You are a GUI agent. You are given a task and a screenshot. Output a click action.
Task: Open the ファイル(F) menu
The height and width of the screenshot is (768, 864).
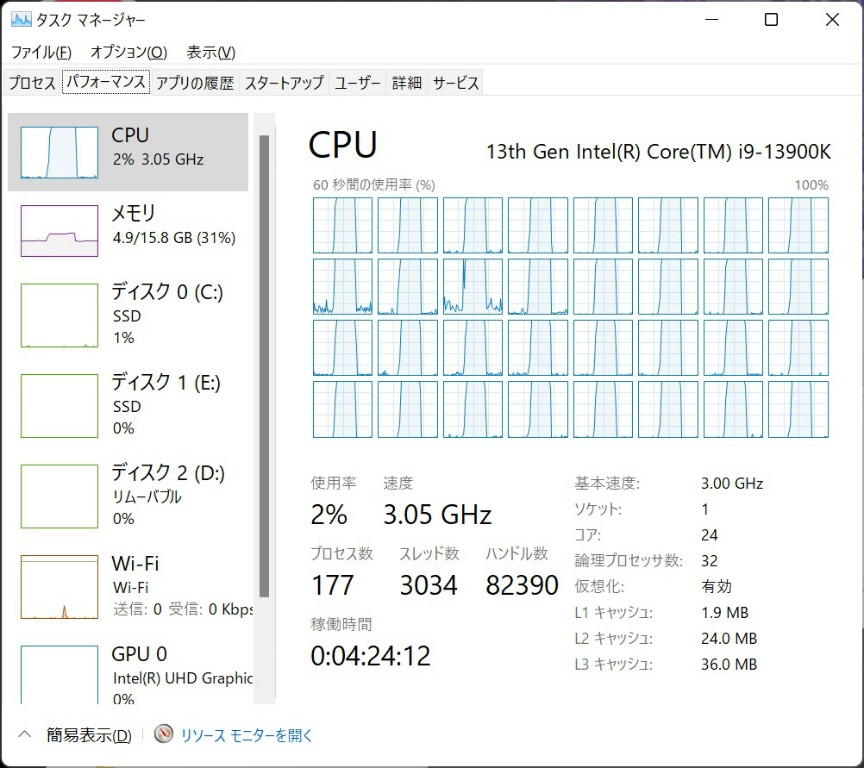[x=41, y=52]
